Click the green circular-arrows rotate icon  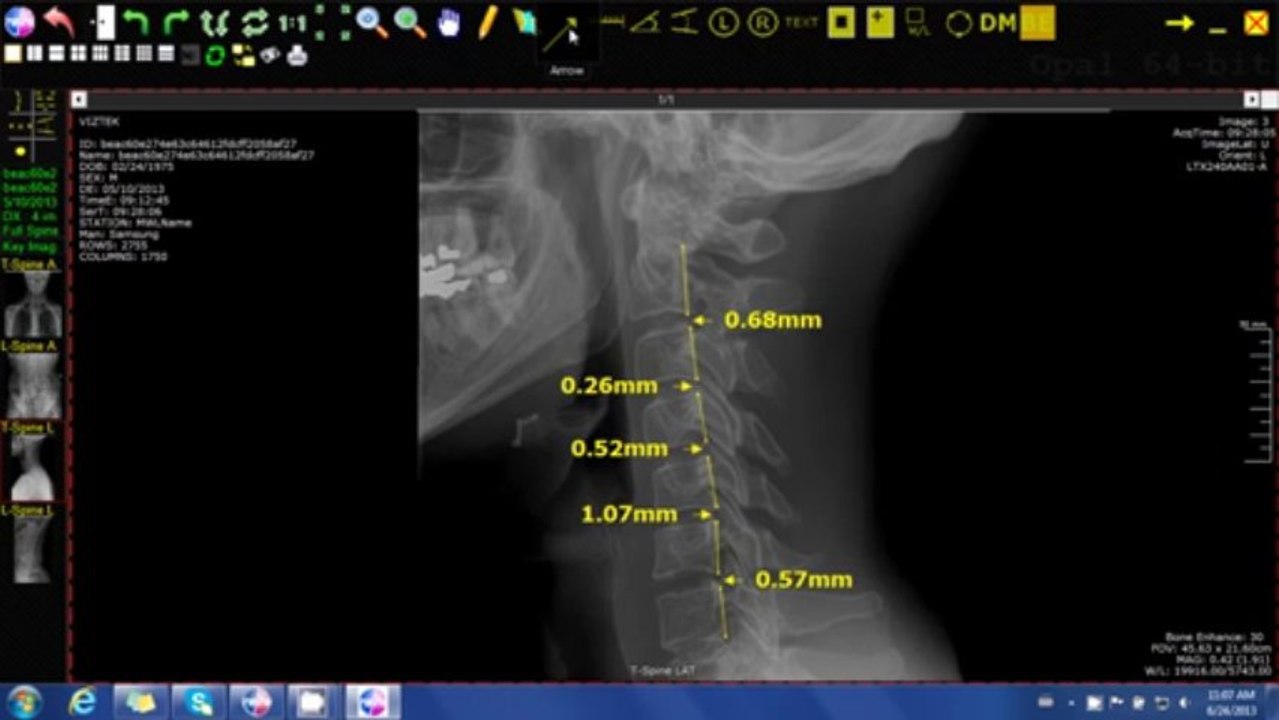coord(255,22)
